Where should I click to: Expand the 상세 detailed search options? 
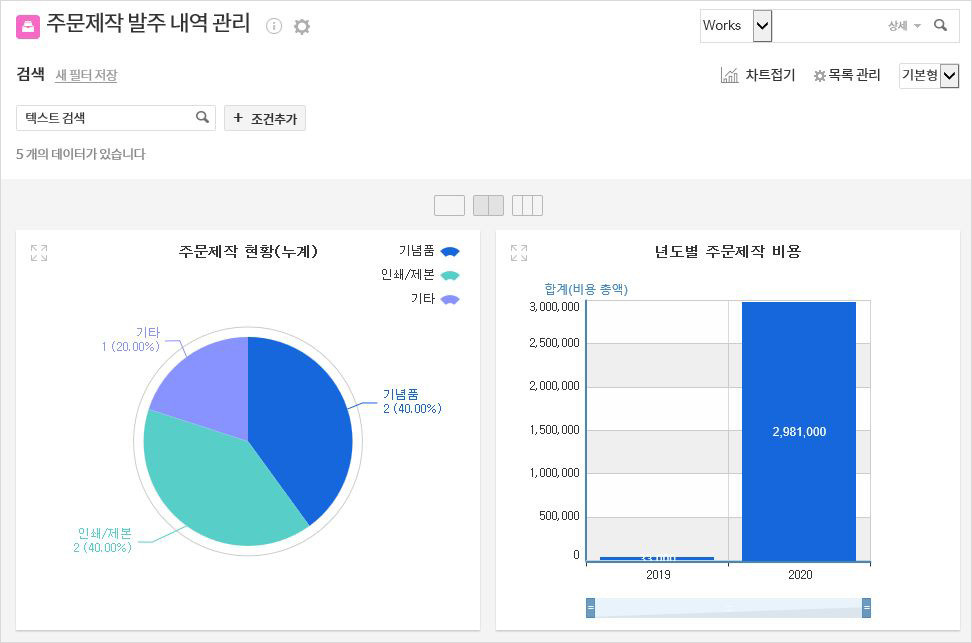(904, 26)
